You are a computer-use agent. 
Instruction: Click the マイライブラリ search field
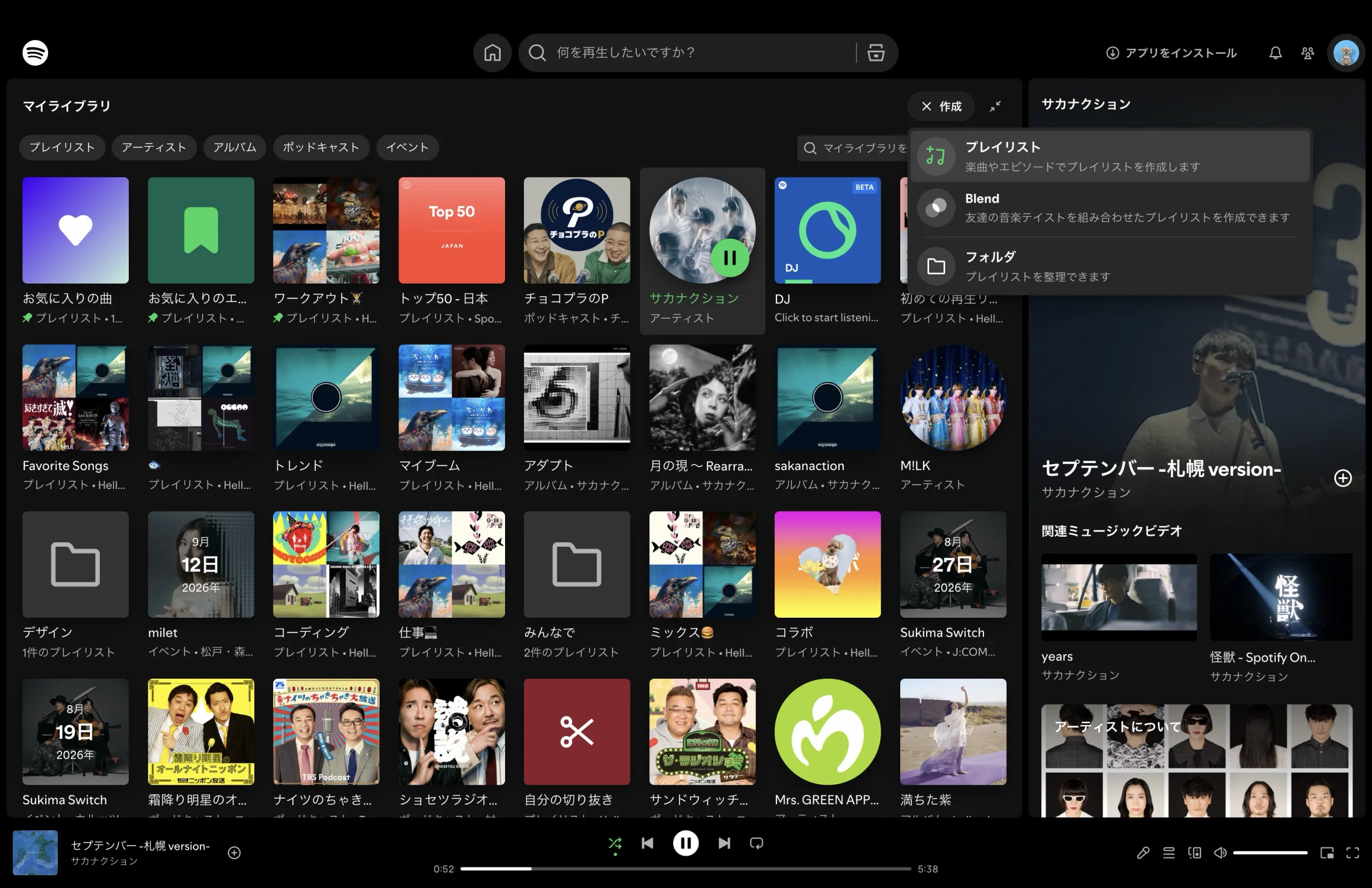pos(853,148)
